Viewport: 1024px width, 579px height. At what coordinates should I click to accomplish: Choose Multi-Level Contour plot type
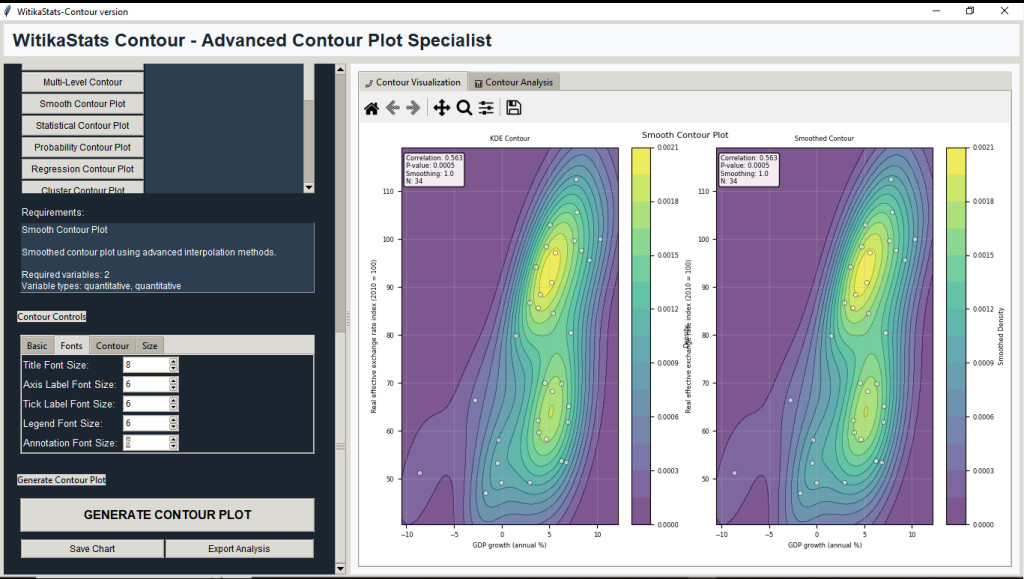82,82
